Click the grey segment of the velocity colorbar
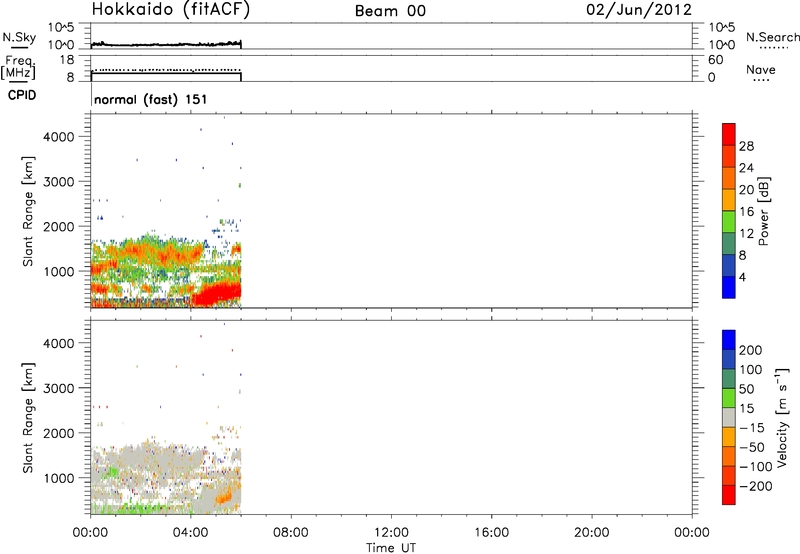Image resolution: width=800 pixels, height=554 pixels. 729,417
